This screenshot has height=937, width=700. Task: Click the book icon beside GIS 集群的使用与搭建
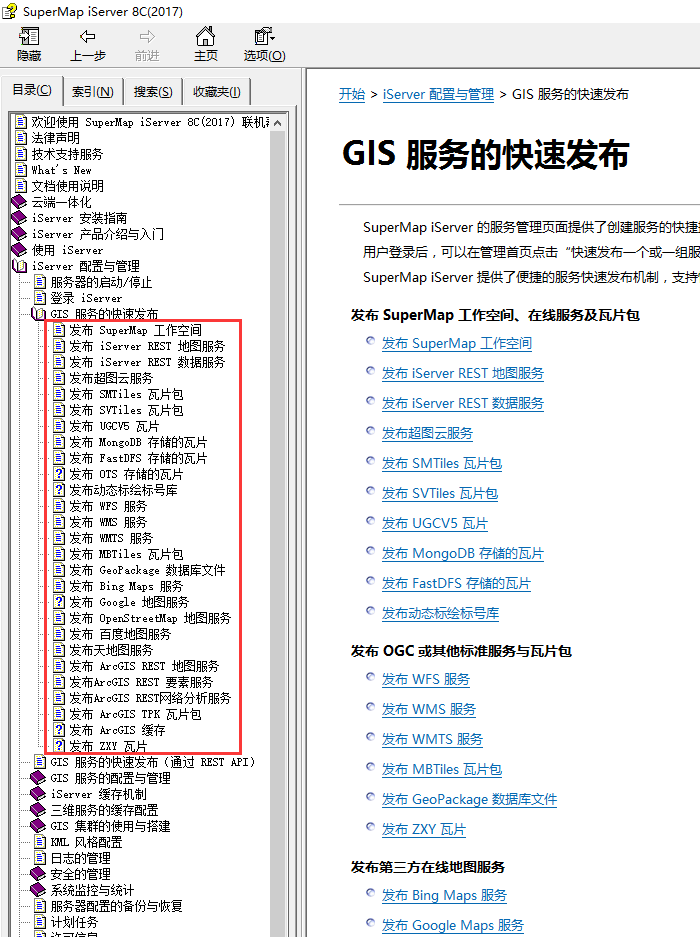pyautogui.click(x=38, y=826)
